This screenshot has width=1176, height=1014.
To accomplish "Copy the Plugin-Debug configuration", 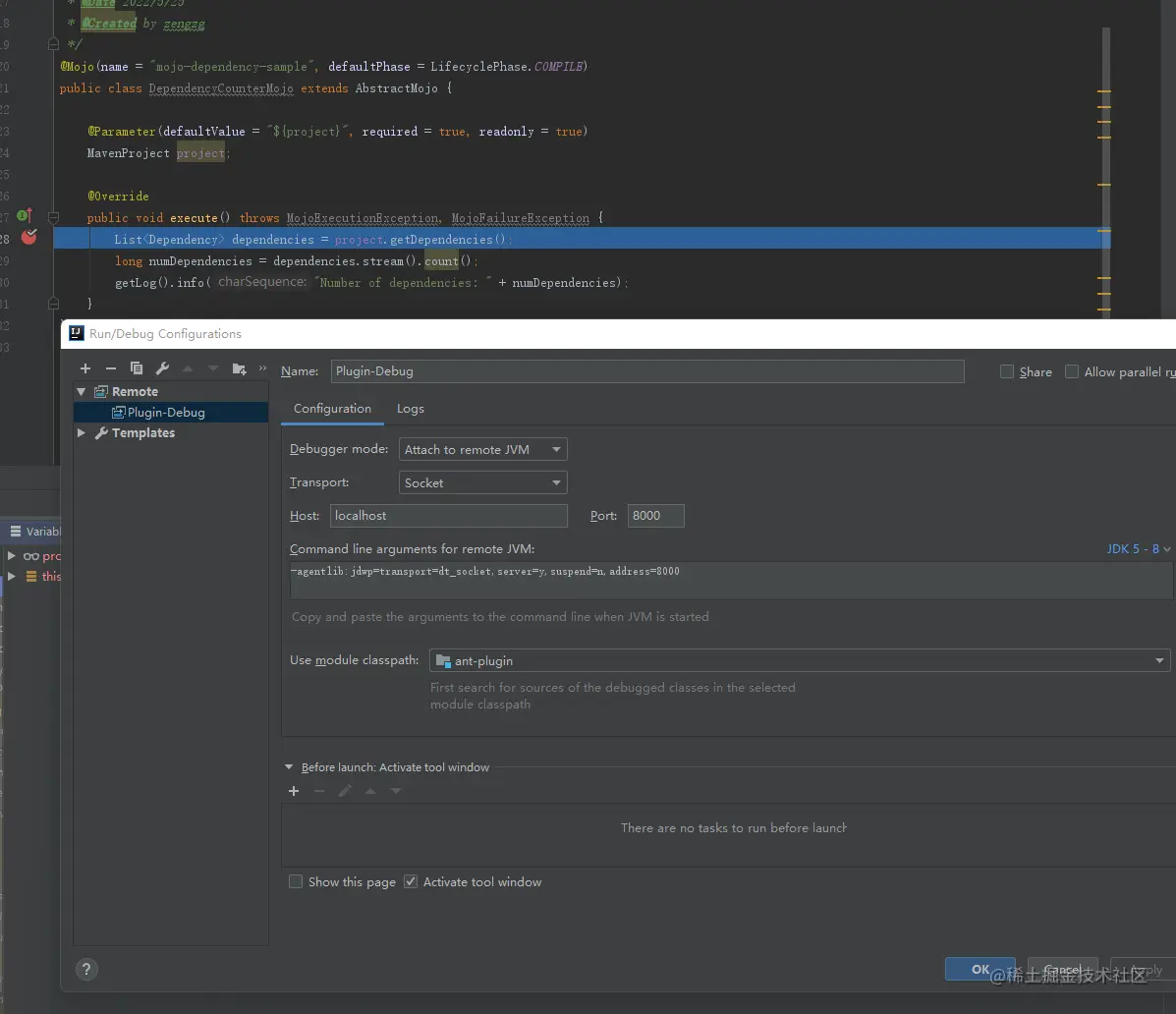I will pyautogui.click(x=137, y=367).
